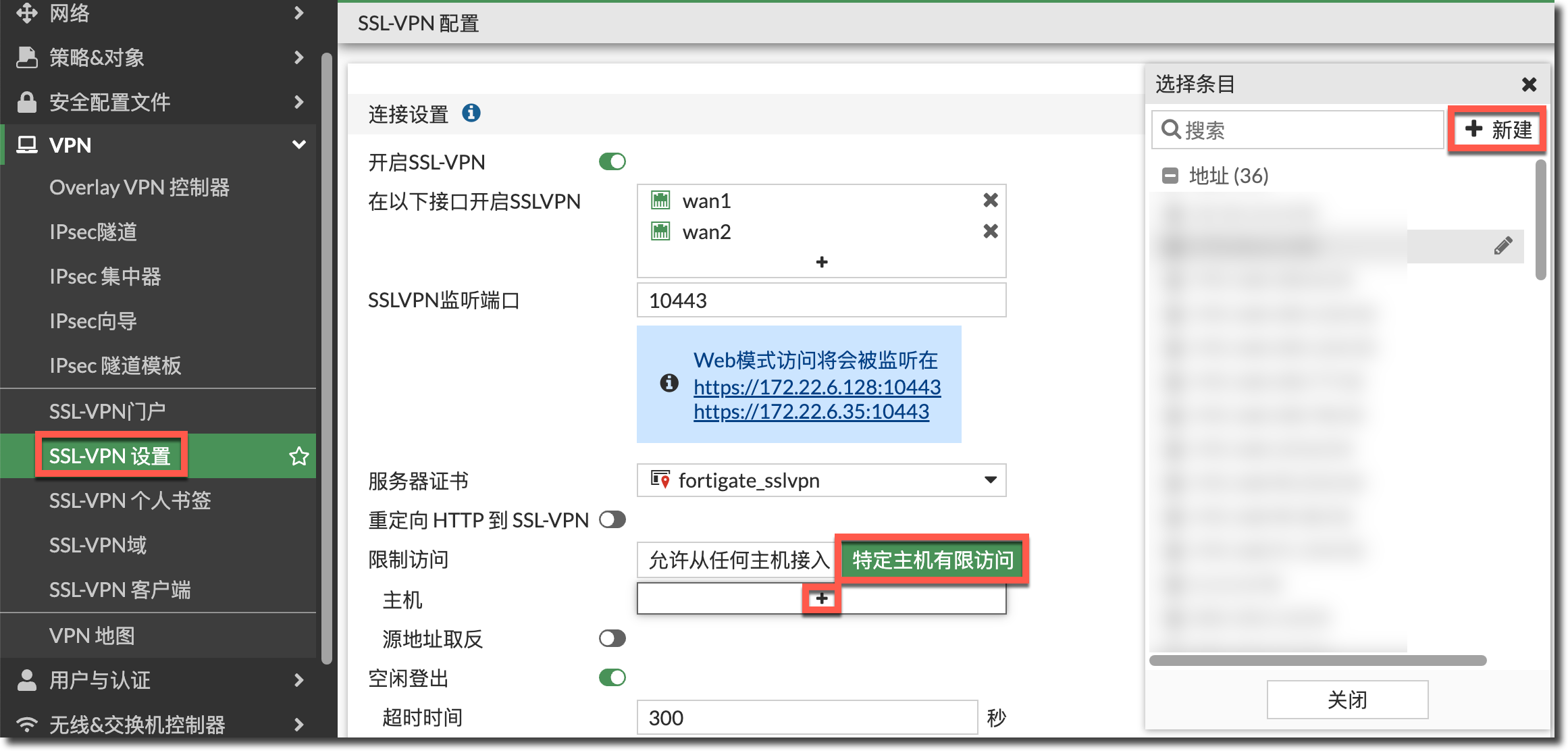1568x751 pixels.
Task: Open the IPsec隧道 page
Action: click(x=93, y=232)
